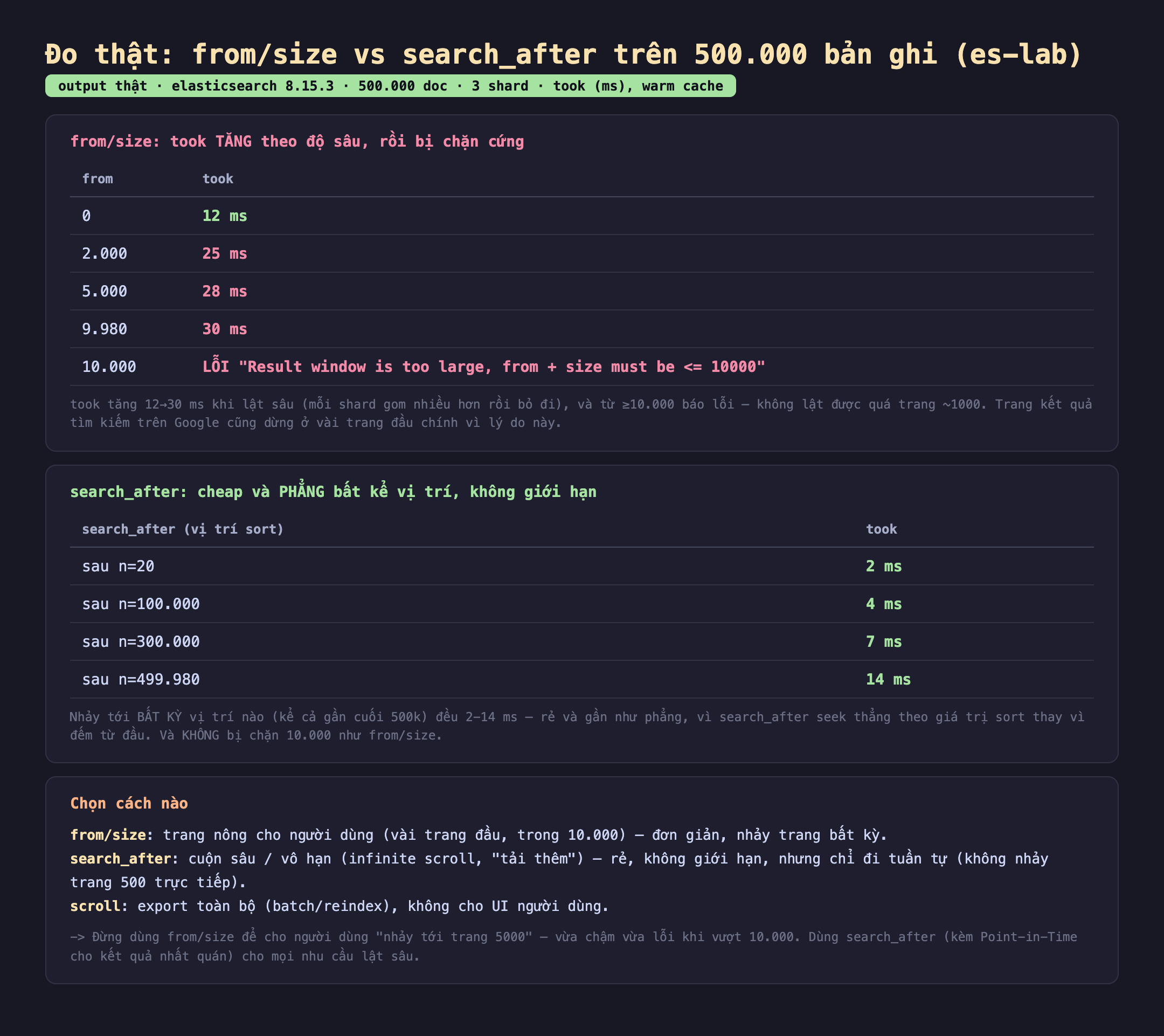Screen dimensions: 1164x1036
Task: Click the '4 ms' value
Action: [x=884, y=604]
